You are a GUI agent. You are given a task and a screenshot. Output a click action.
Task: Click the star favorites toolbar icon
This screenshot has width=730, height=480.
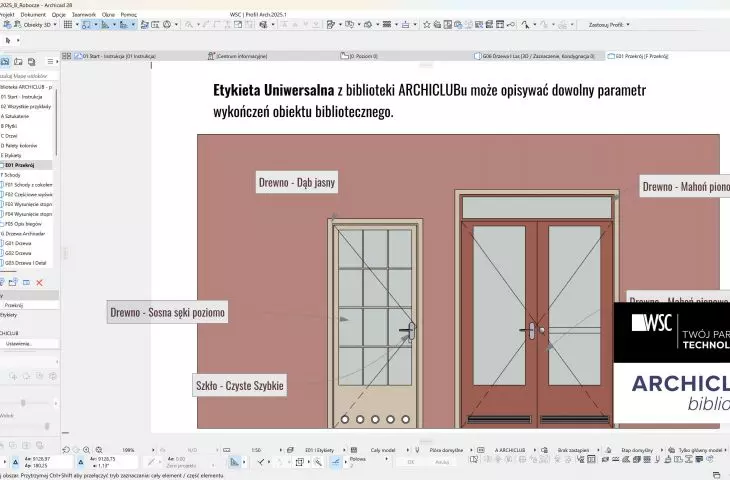point(426,25)
